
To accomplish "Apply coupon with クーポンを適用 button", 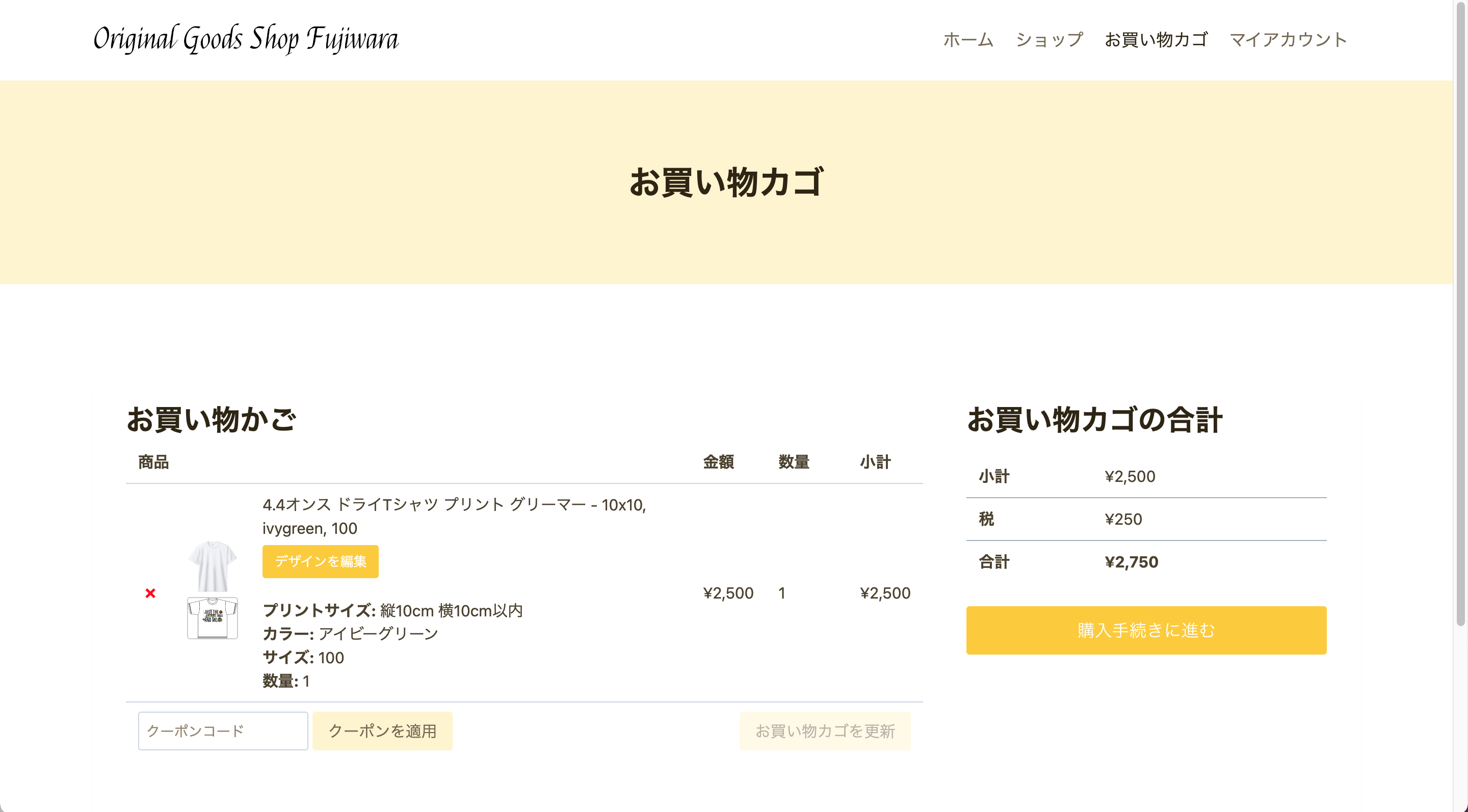I will click(x=382, y=730).
